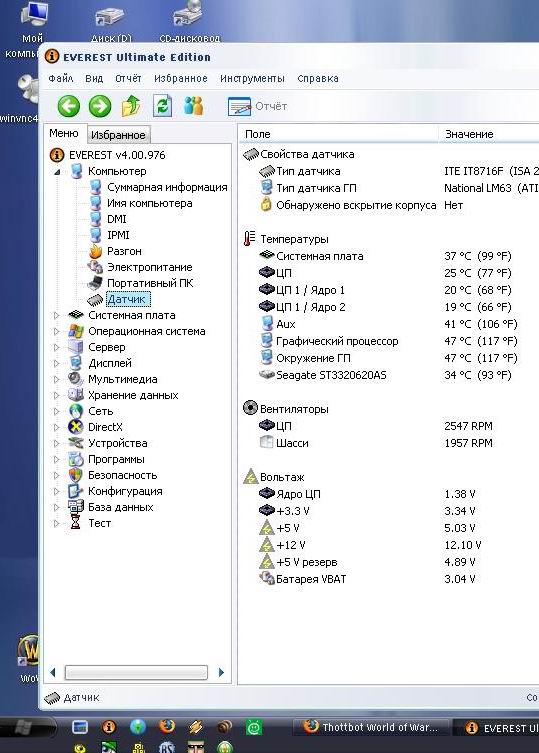Expand the DirectX tree node
The image size is (539, 753).
click(x=56, y=427)
